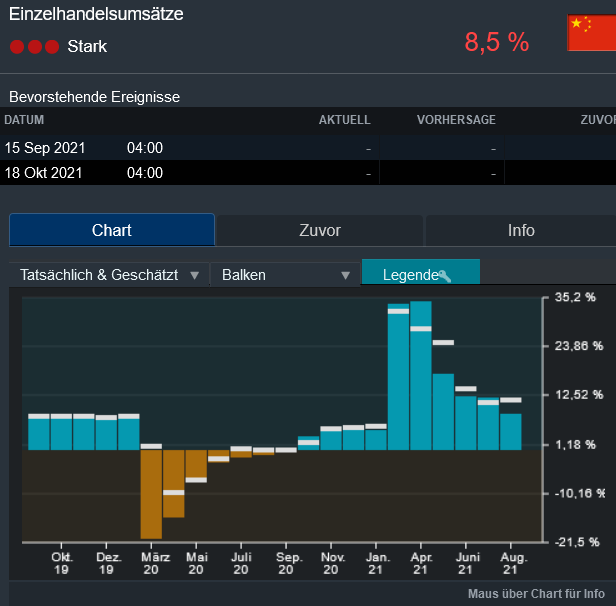
Task: Select the 15 Sep 2021 event row
Action: pyautogui.click(x=308, y=148)
